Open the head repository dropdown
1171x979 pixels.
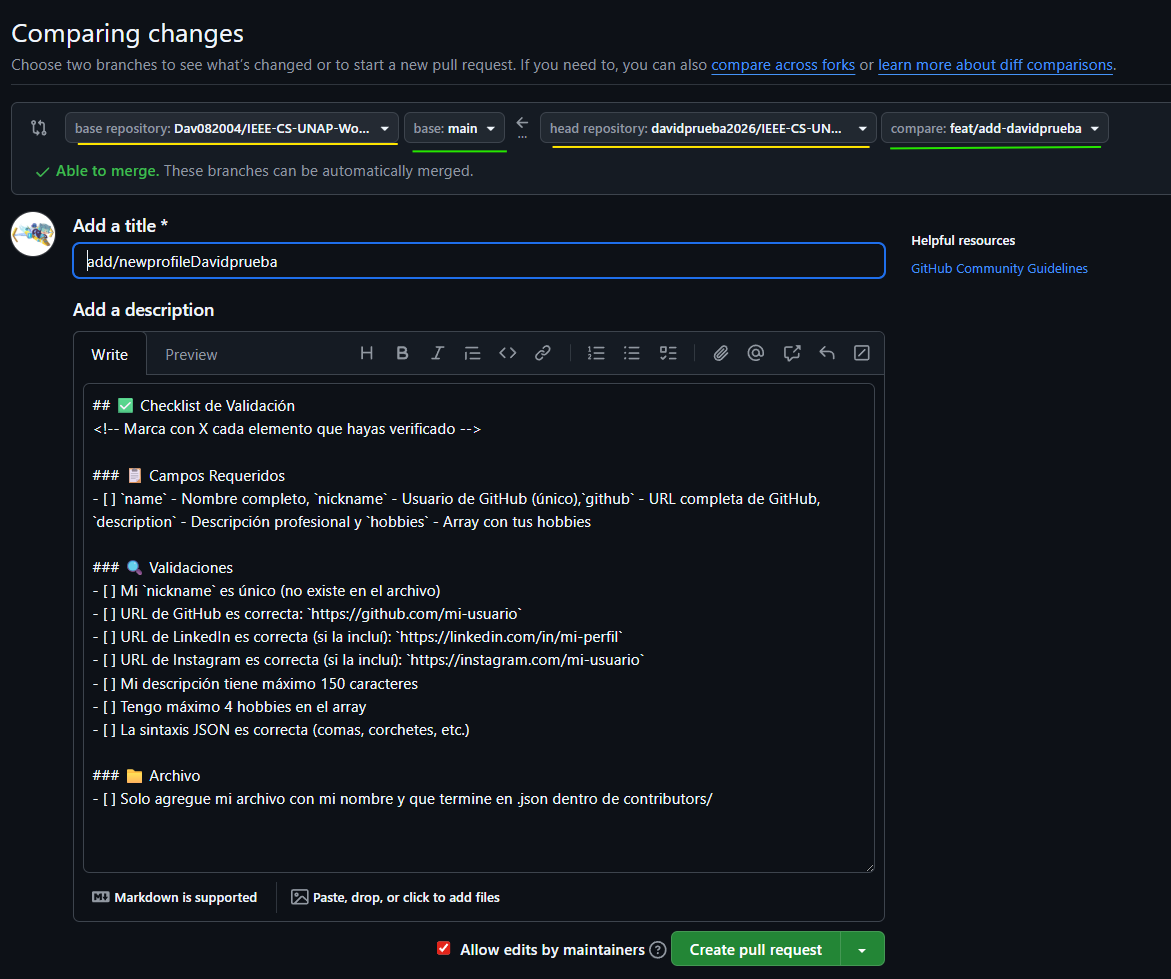tap(708, 128)
